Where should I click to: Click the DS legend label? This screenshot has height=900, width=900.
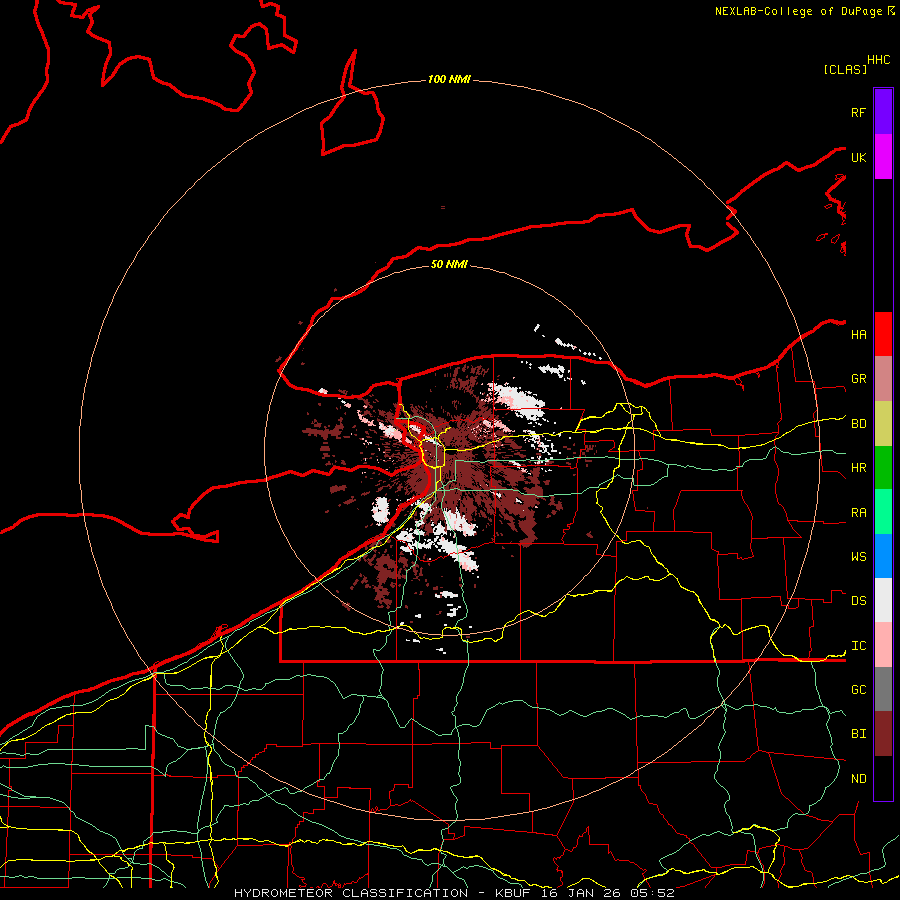click(858, 601)
